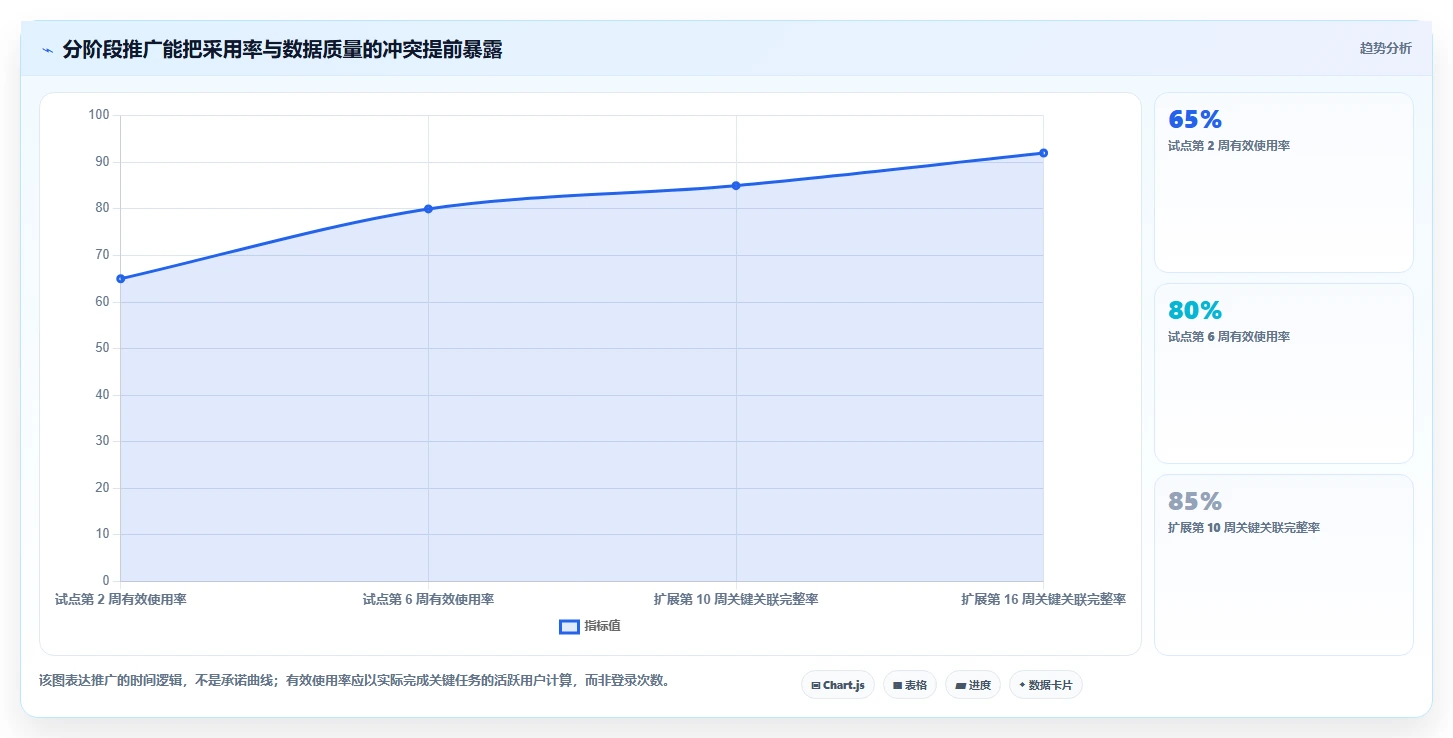Click data point for 扩展第 16 周关键关联完整率
Viewport: 1453px width, 738px height.
click(1043, 153)
